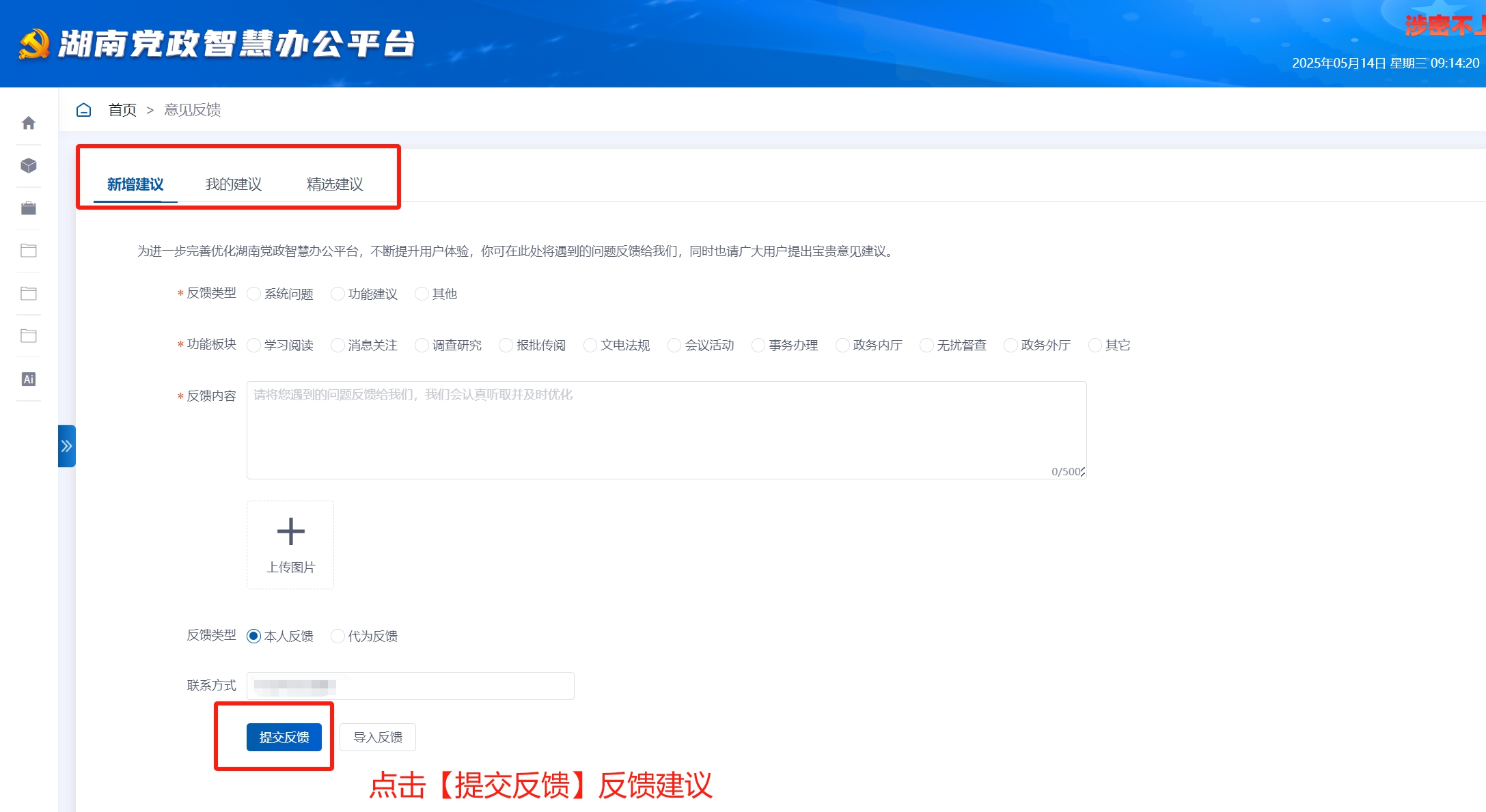Expand the sidebar with double-chevron handle
1486x812 pixels.
67,446
